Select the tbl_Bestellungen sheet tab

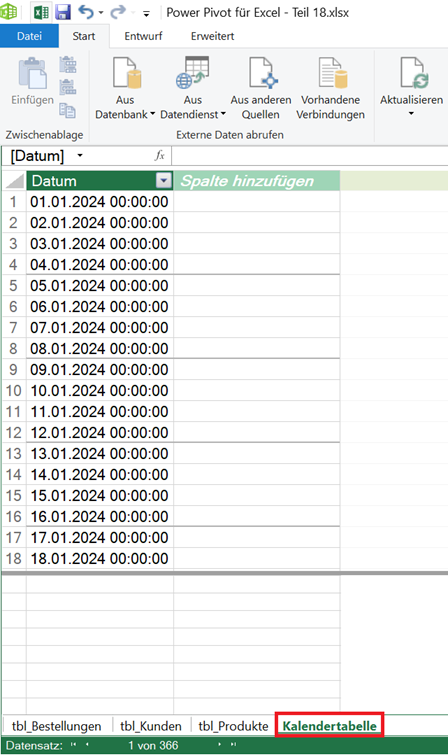56,726
